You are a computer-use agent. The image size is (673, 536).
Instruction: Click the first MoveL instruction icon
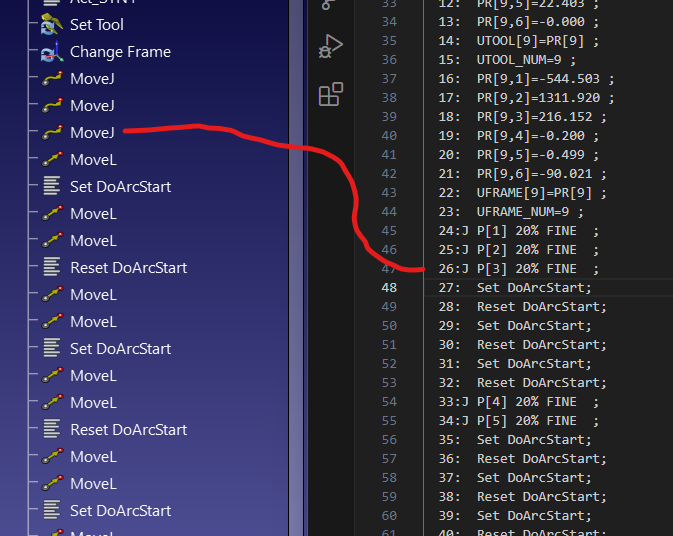(52, 160)
